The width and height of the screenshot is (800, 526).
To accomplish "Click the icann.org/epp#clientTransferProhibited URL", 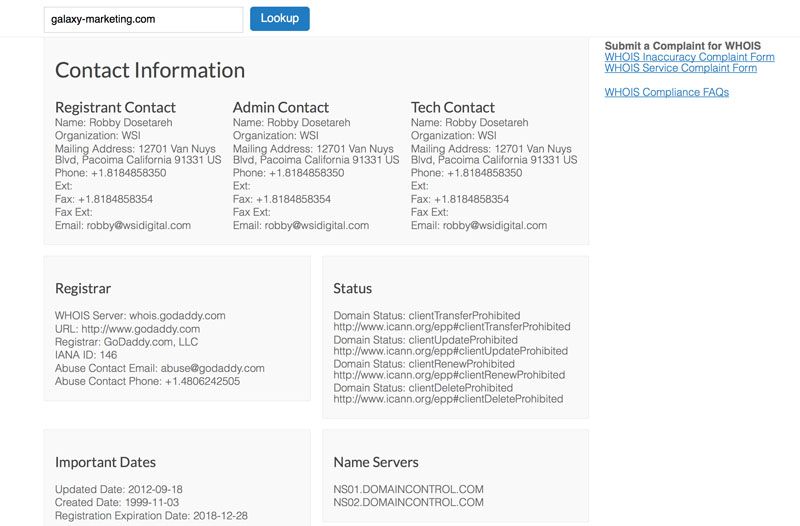I will point(452,327).
